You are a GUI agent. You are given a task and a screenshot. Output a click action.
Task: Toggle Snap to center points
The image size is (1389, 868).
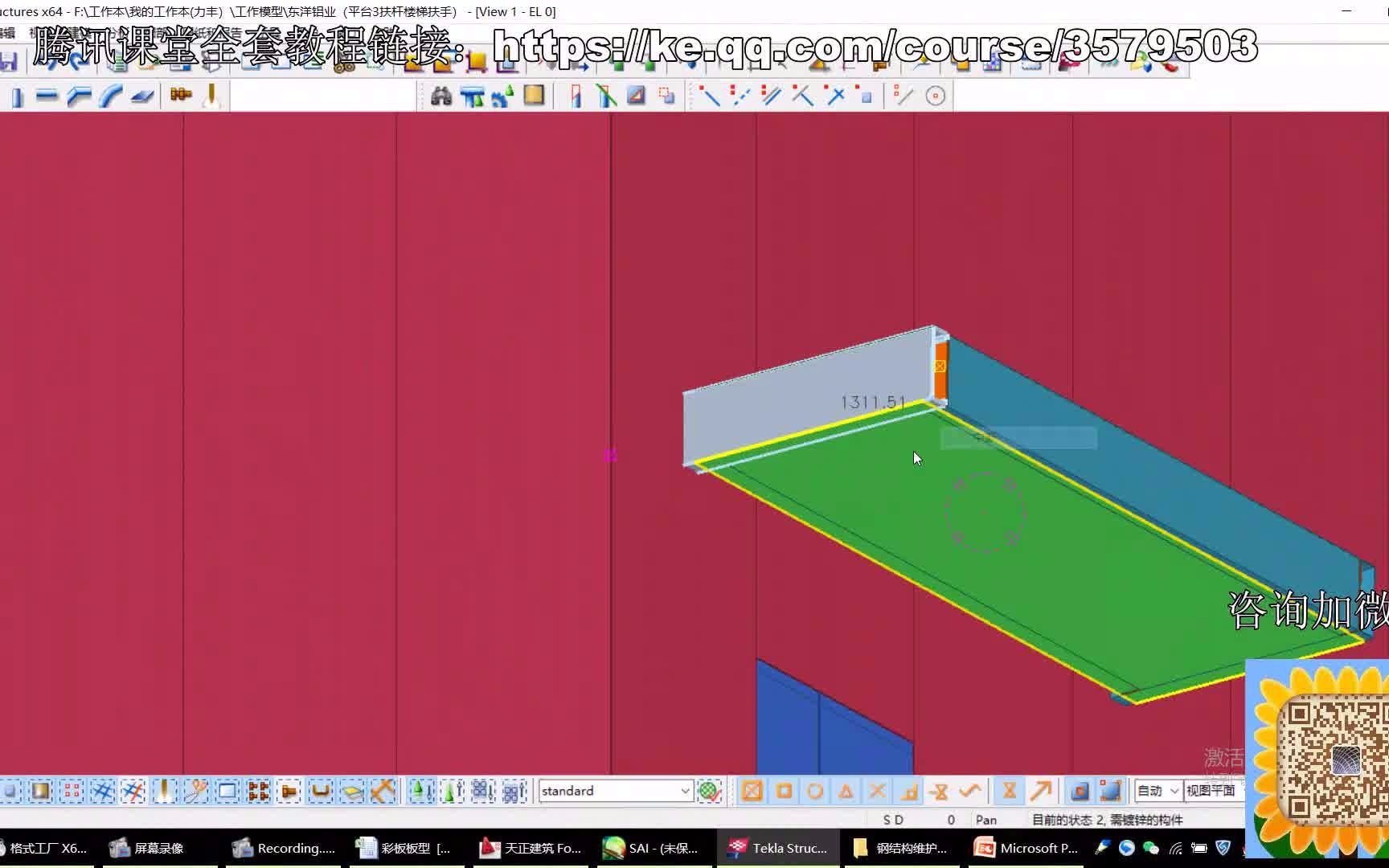click(x=815, y=792)
